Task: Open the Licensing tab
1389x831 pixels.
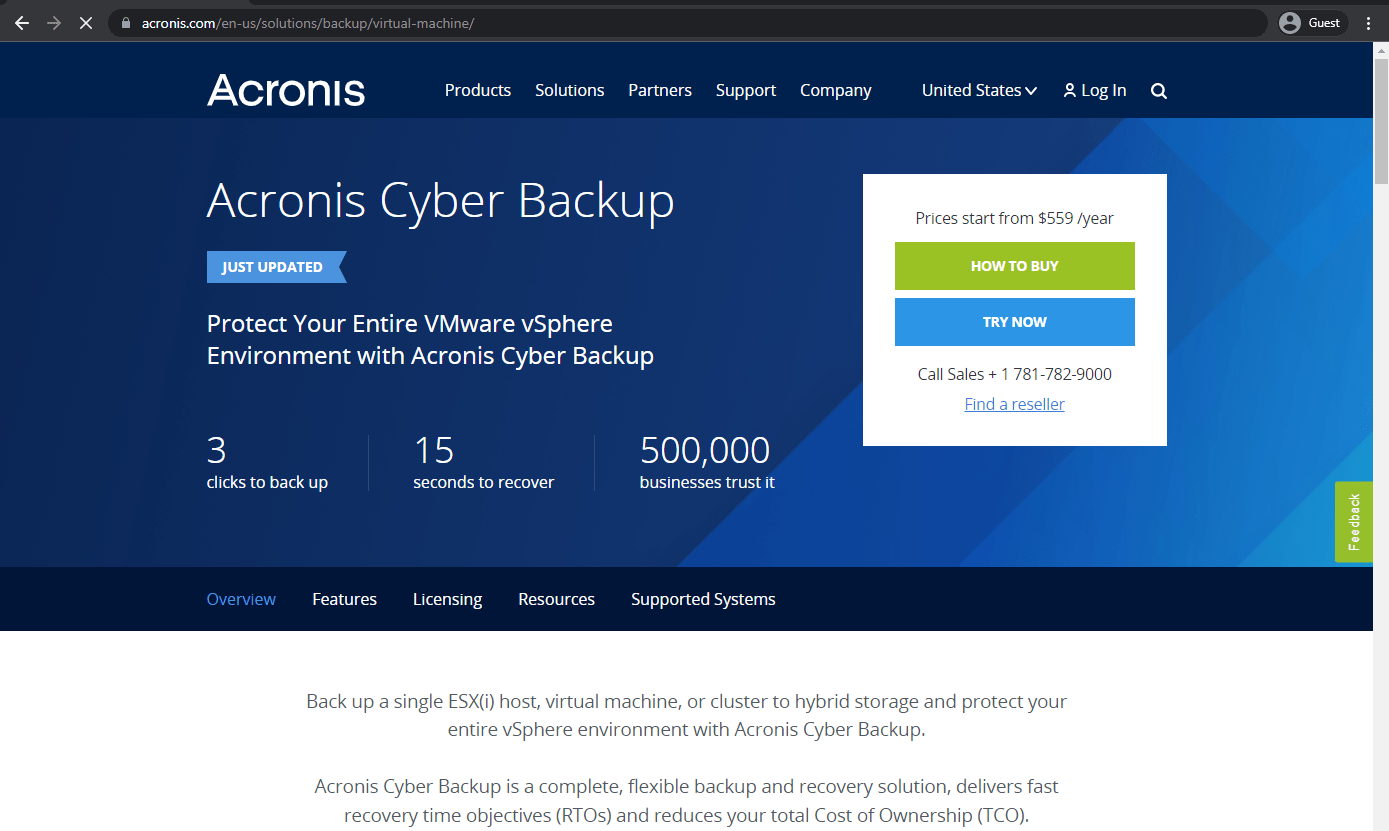Action: point(447,598)
